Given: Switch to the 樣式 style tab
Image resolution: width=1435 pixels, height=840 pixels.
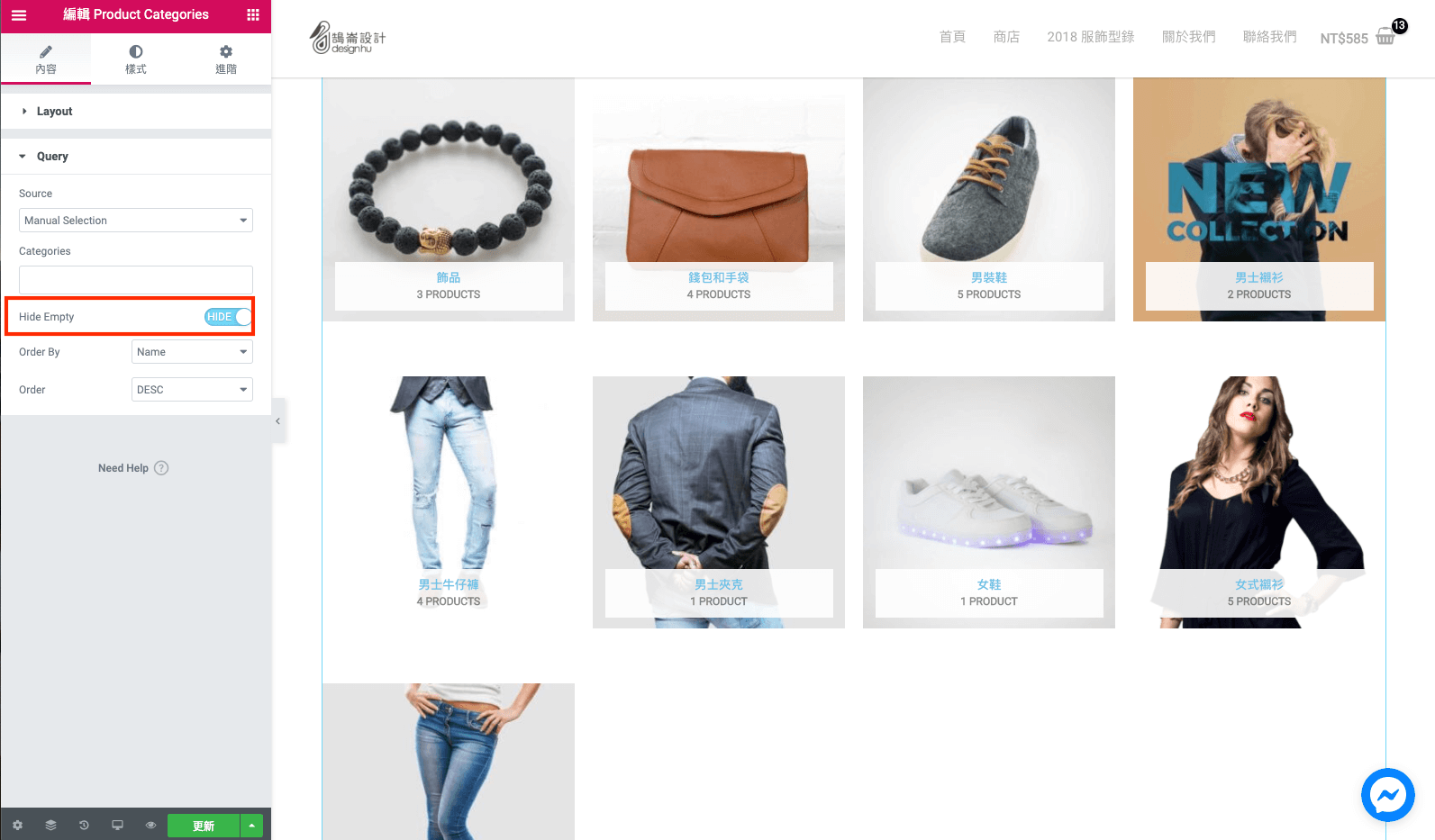Looking at the screenshot, I should click(136, 59).
